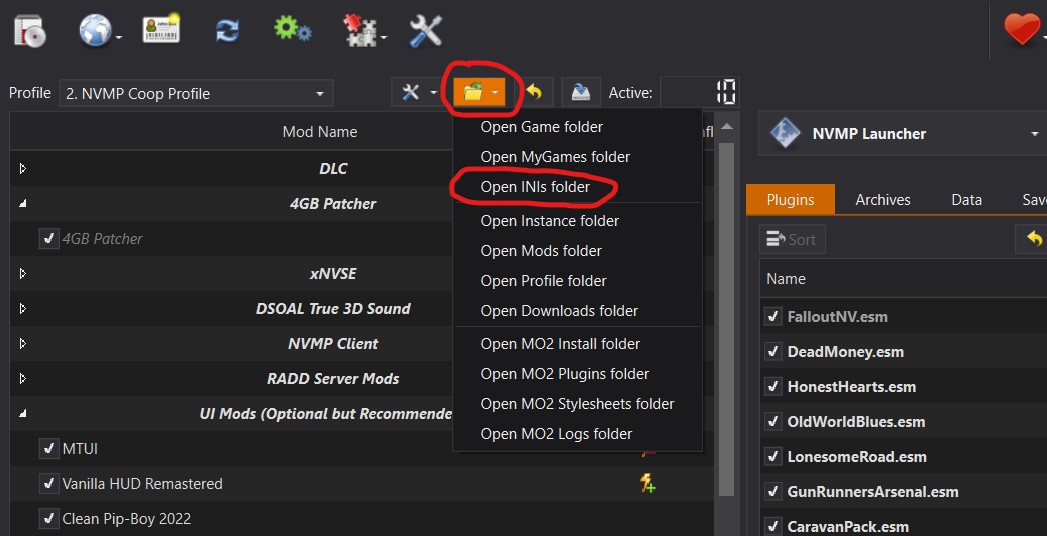Select Open MO2 Plugins folder entry
This screenshot has height=536, width=1047.
pos(564,374)
